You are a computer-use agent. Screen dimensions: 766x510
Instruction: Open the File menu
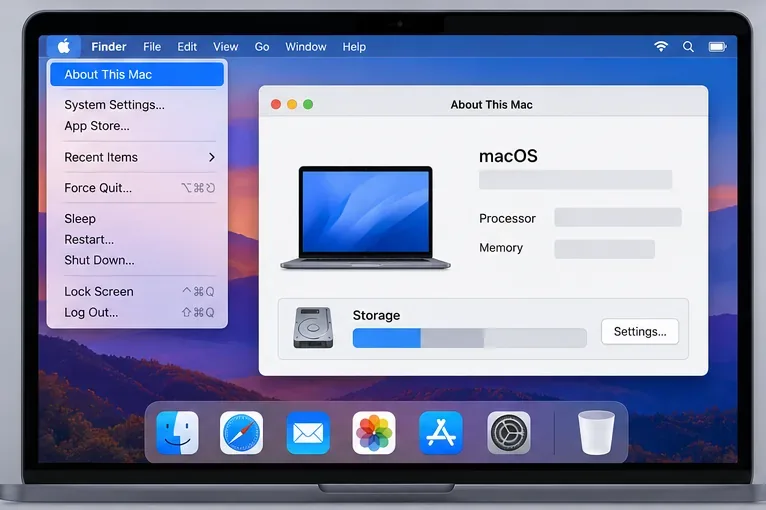pos(152,47)
